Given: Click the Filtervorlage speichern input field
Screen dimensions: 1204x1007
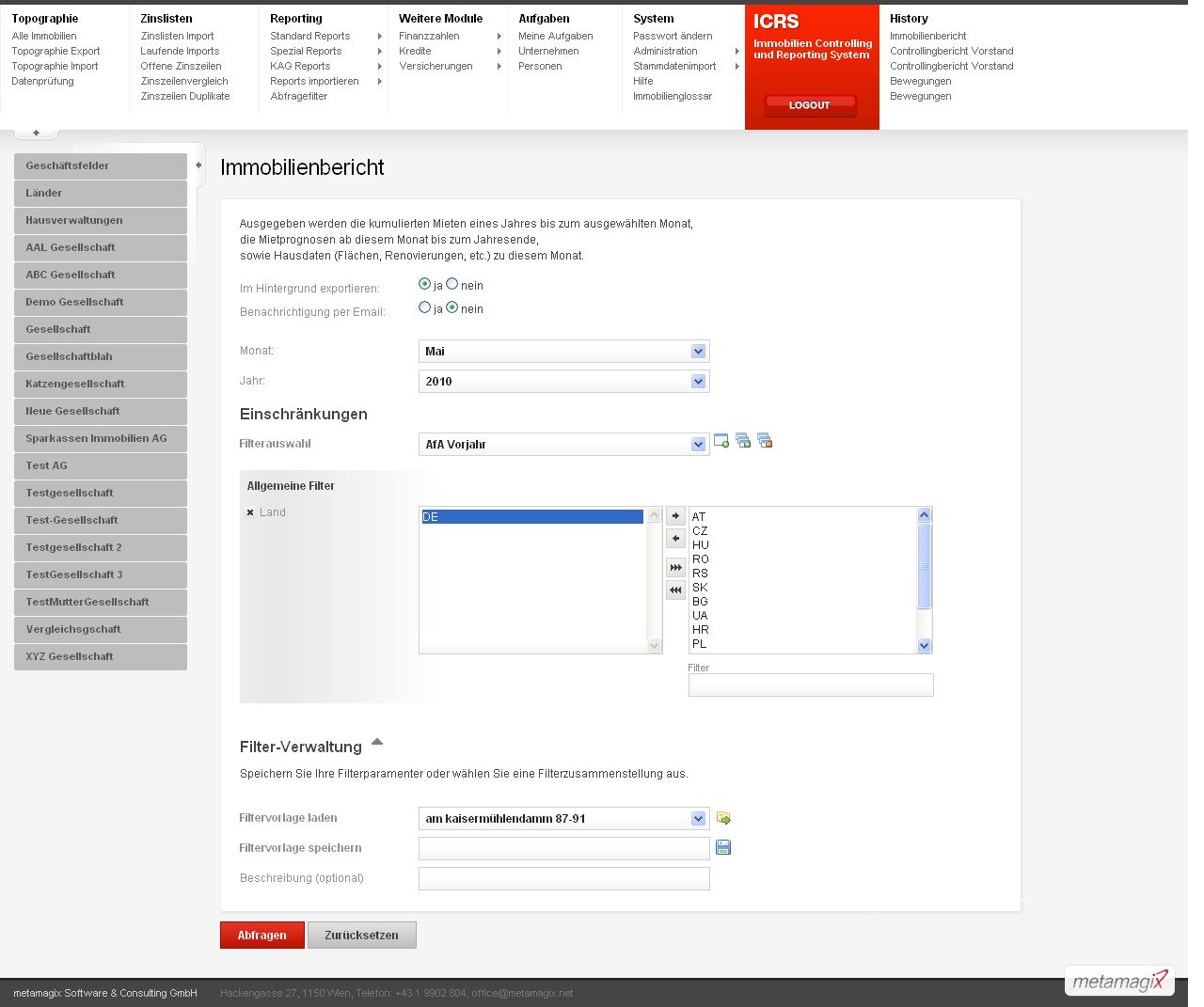Looking at the screenshot, I should pos(563,848).
